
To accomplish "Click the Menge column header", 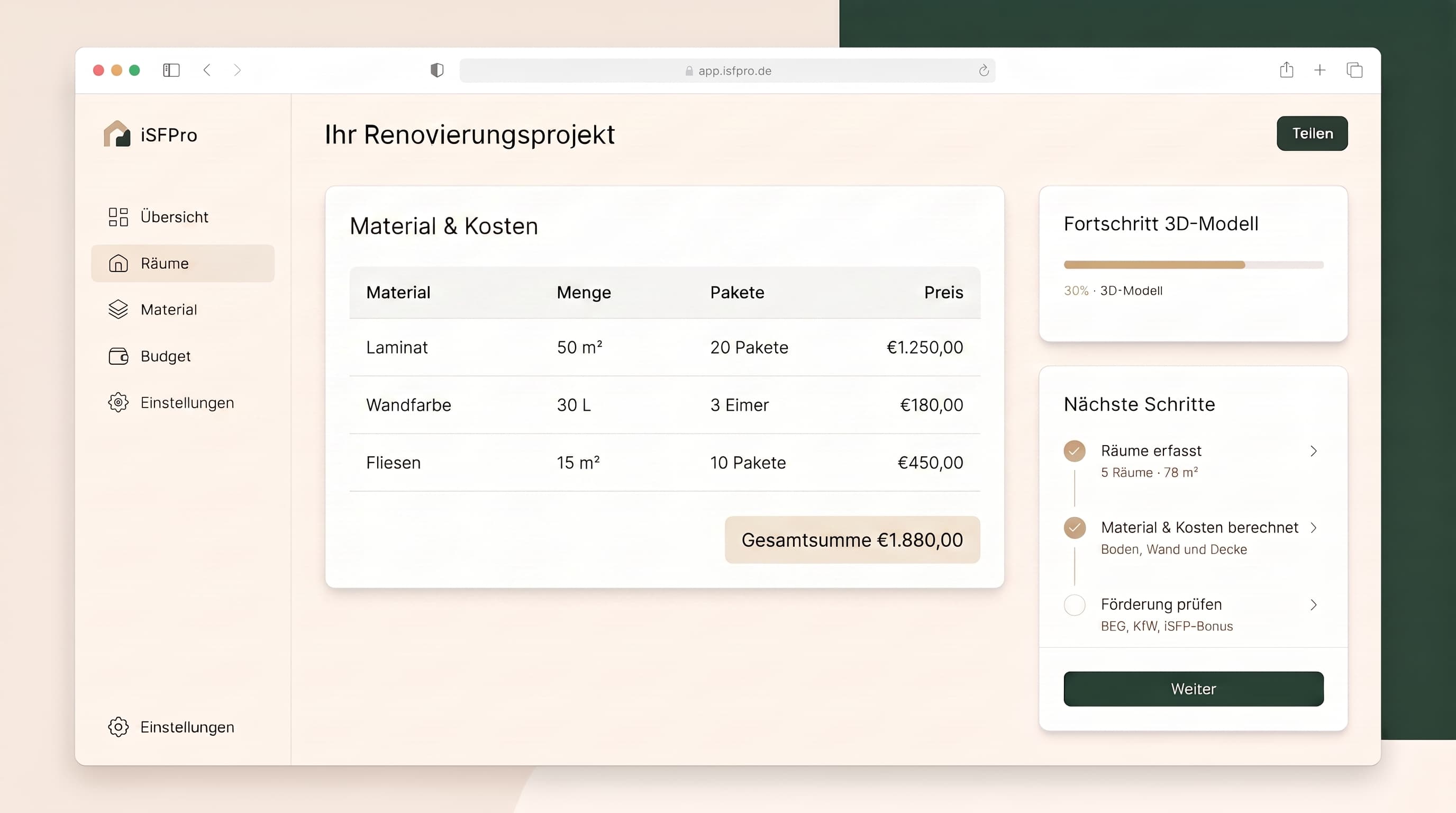I will [584, 293].
